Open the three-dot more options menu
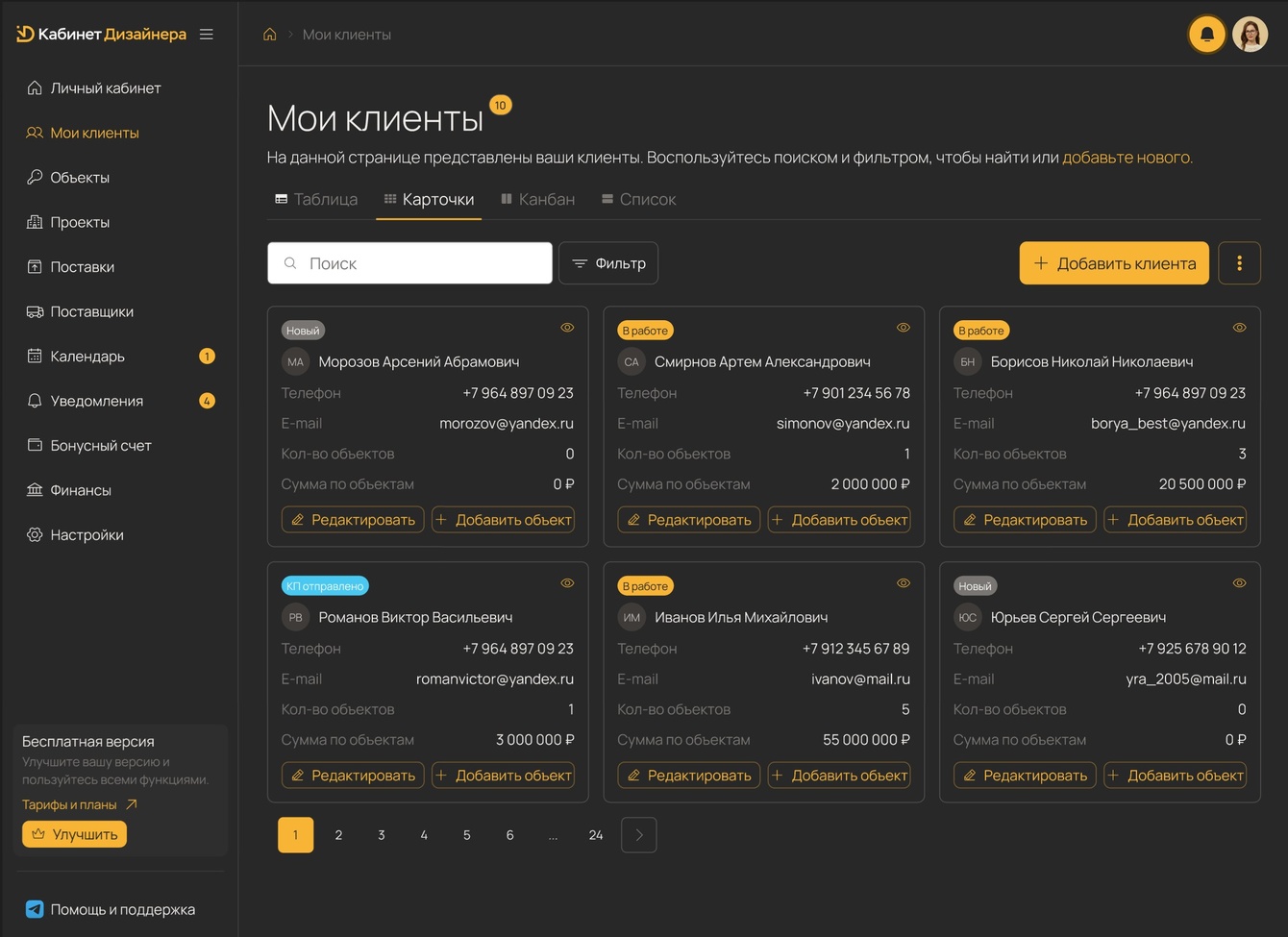 (x=1240, y=263)
